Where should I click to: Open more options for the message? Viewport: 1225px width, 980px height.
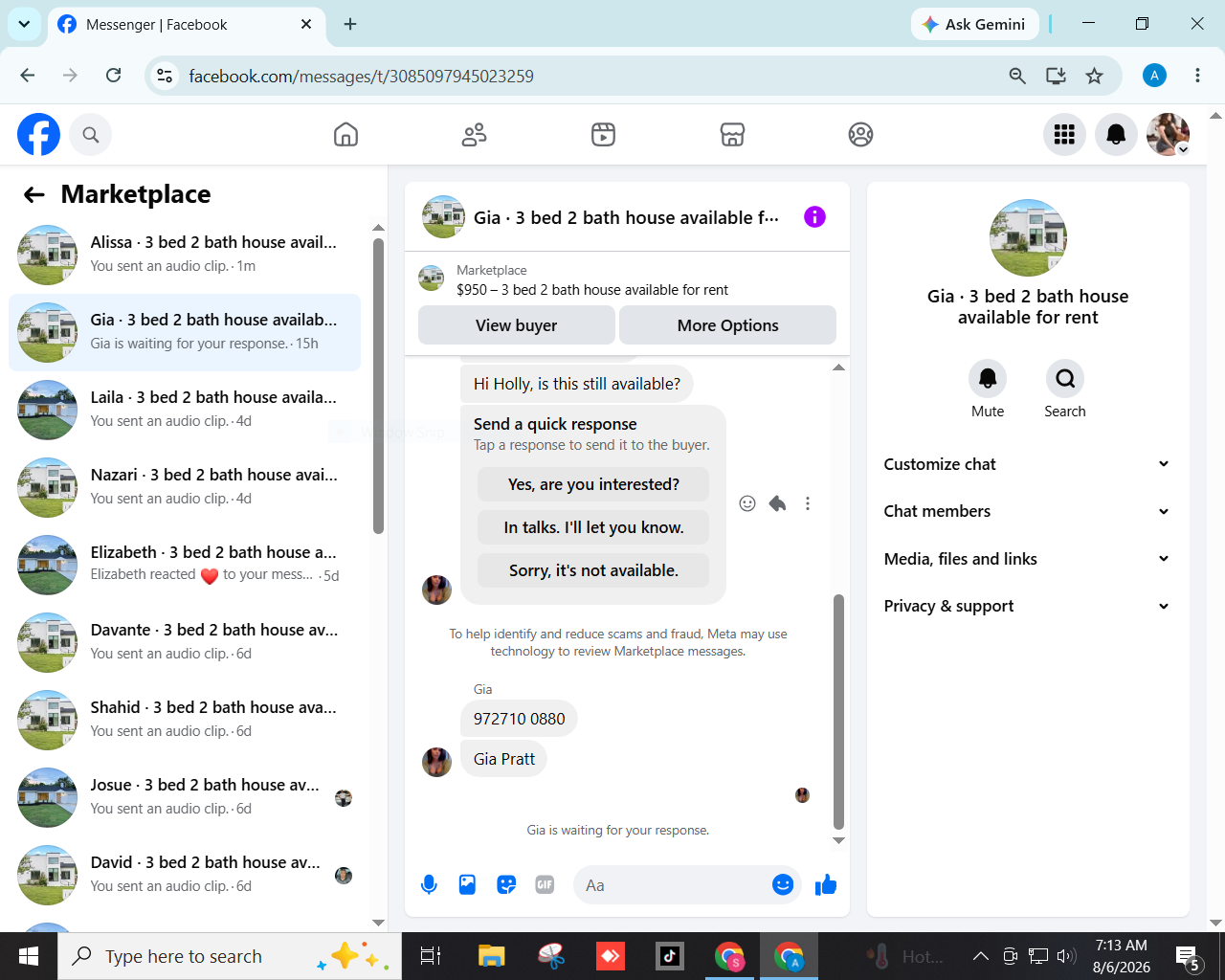pyautogui.click(x=808, y=503)
